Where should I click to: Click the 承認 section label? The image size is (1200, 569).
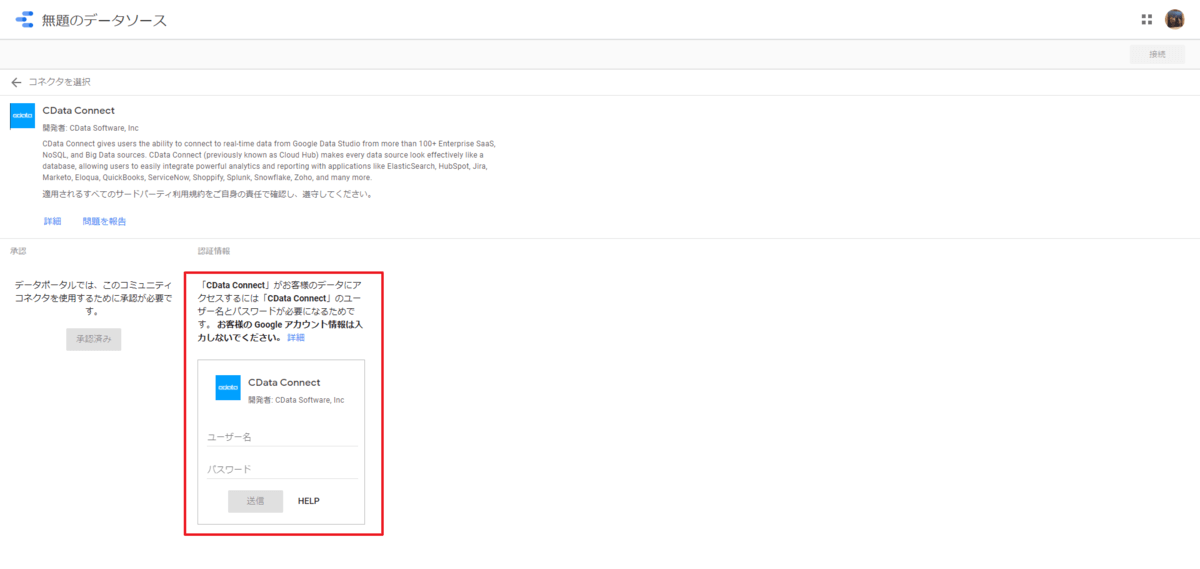(18, 251)
